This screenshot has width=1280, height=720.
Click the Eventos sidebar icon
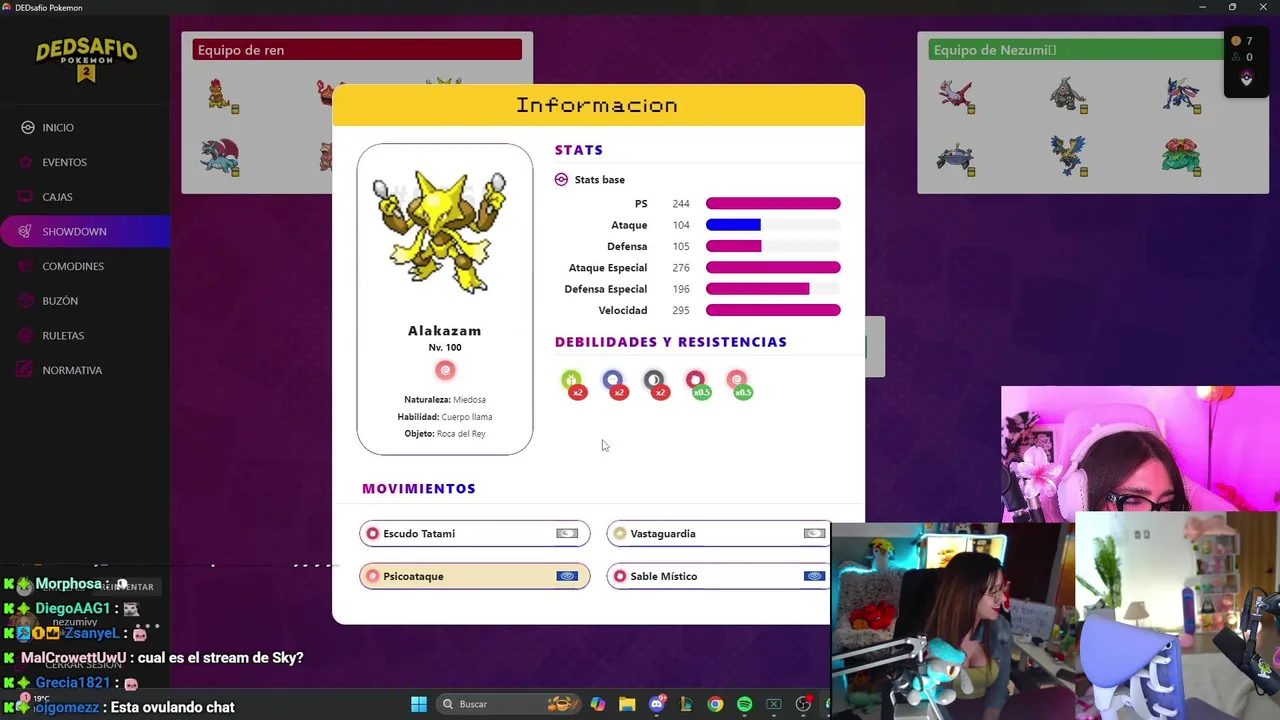click(x=28, y=162)
